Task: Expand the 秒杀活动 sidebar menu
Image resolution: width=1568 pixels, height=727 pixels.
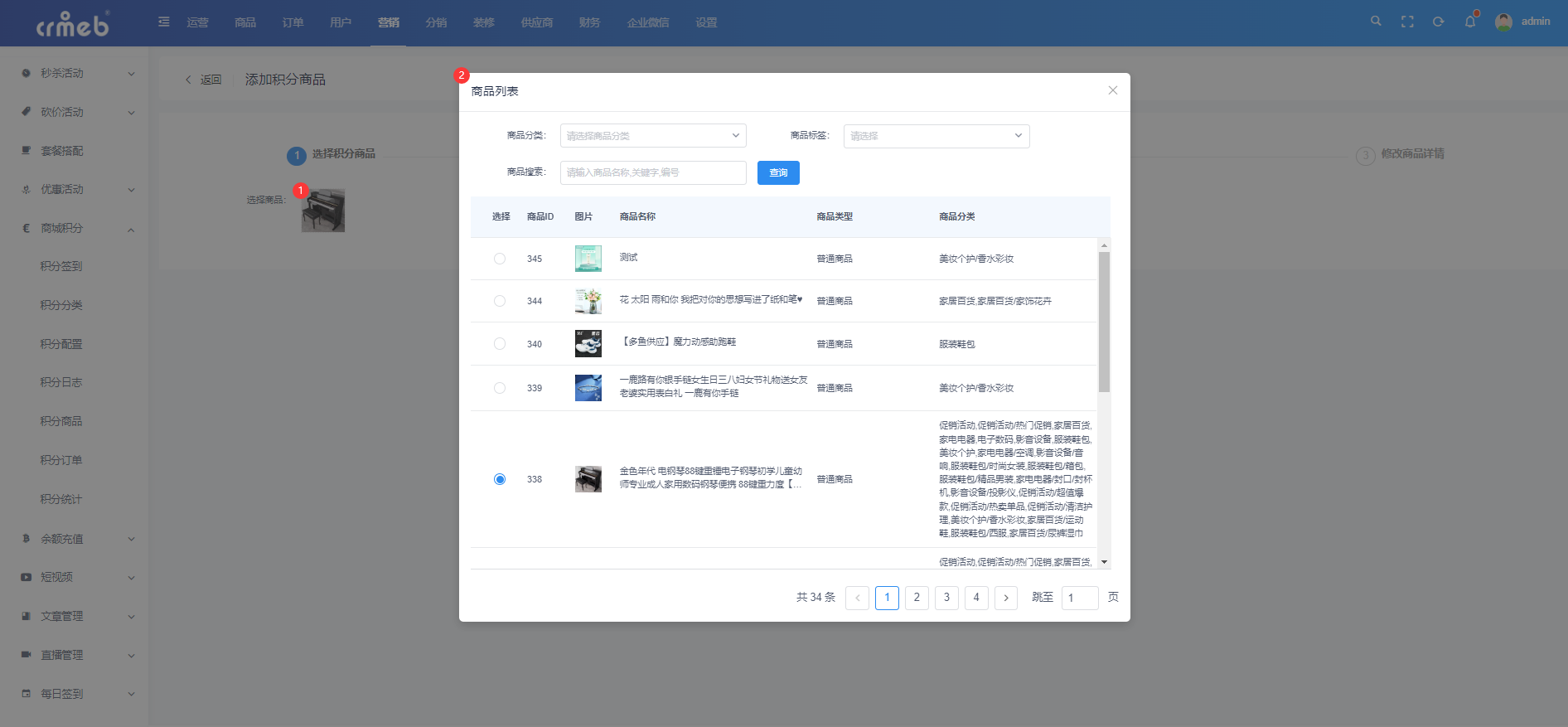Action: [x=77, y=73]
